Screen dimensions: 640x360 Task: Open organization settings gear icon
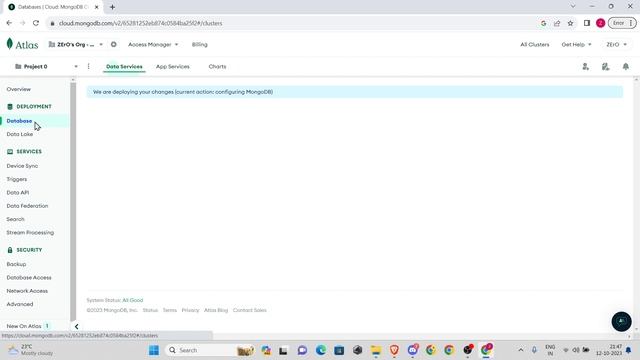point(113,44)
